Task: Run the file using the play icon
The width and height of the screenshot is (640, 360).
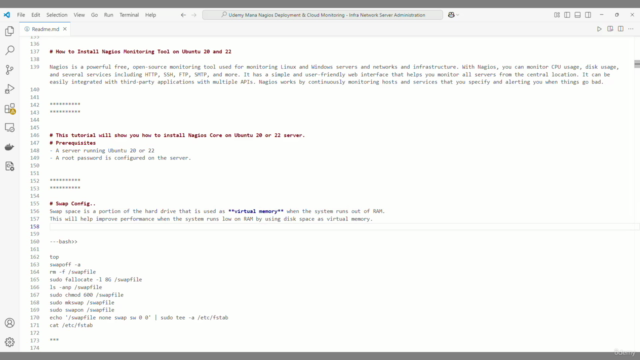Action: pyautogui.click(x=599, y=29)
